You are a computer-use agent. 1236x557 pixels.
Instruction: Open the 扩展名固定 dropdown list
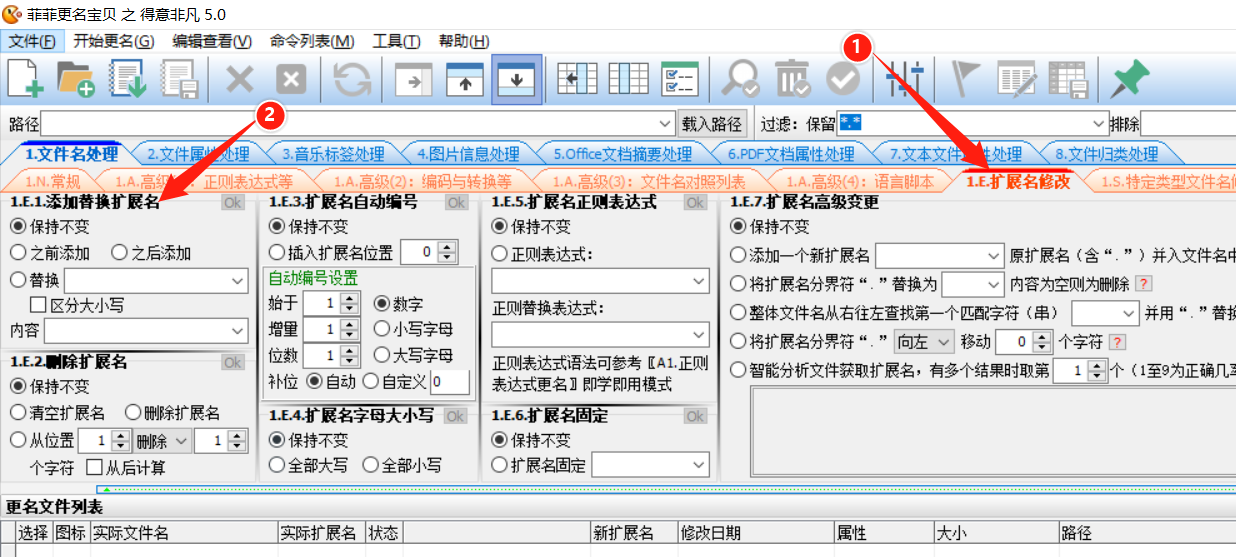(699, 465)
